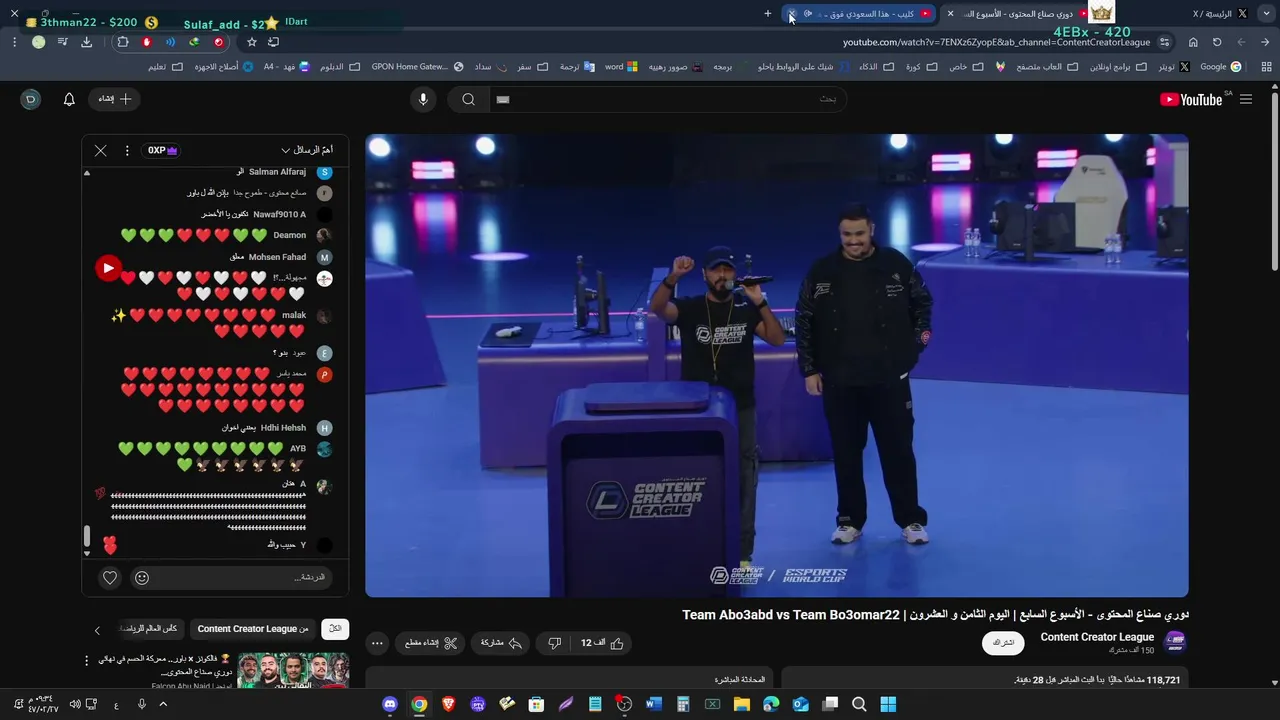This screenshot has height=720, width=1280.
Task: Open the apps grid in bookmarks bar
Action: (x=1267, y=67)
